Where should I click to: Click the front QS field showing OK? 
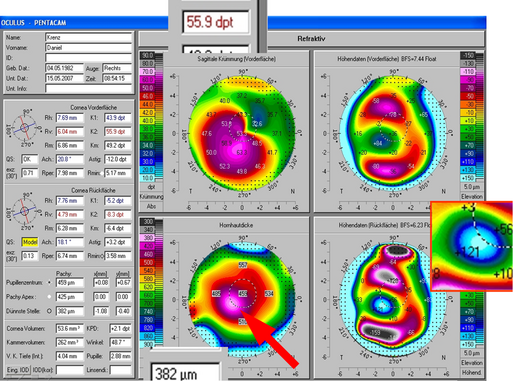point(30,159)
